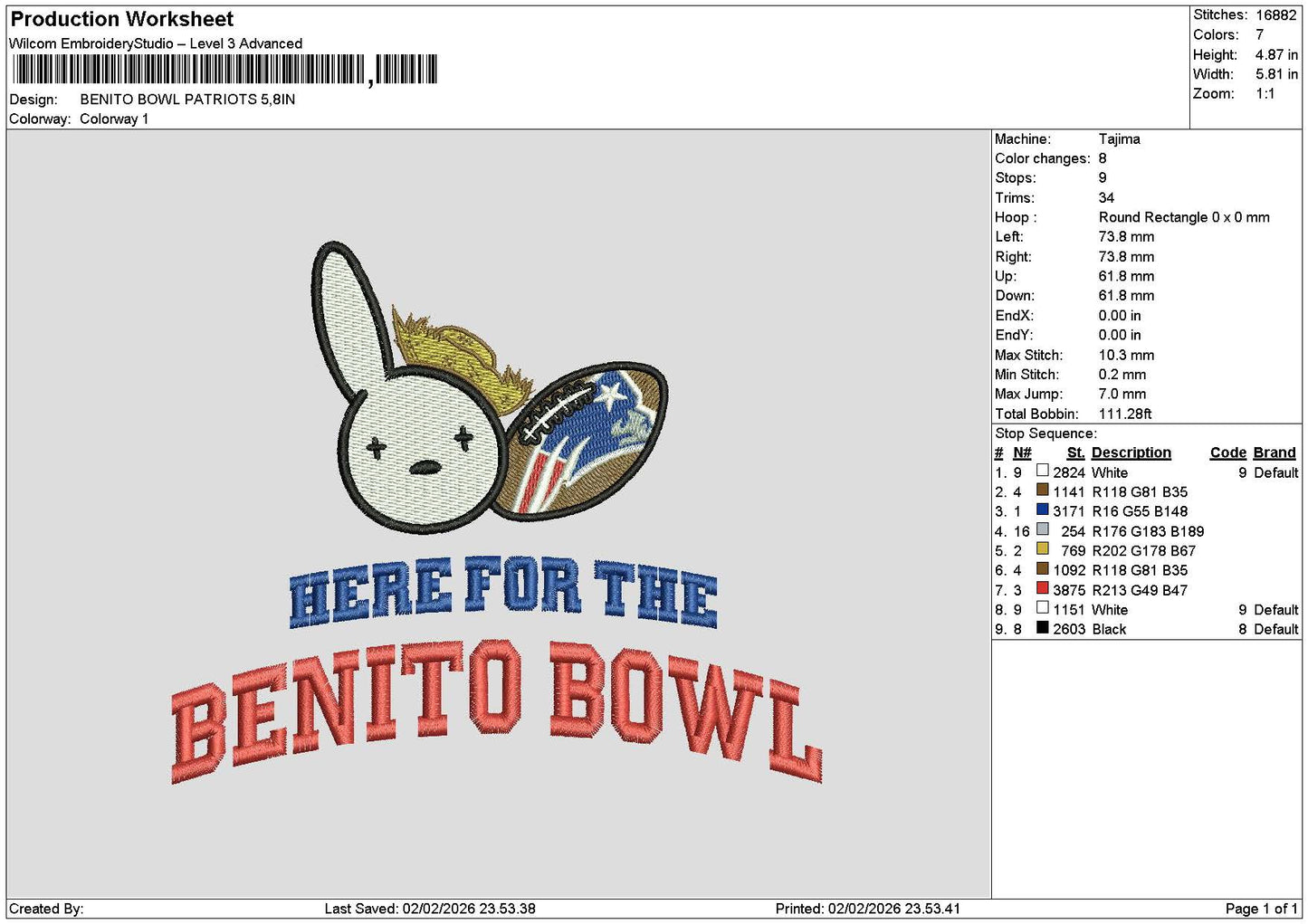Screen dimensions: 1308x924
Task: Select design name 'BENITO BOWL PATRIOTS 5,8IN'
Action: pyautogui.click(x=187, y=100)
